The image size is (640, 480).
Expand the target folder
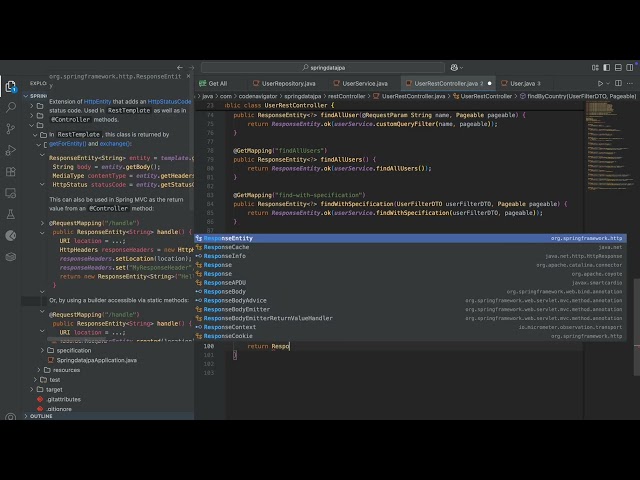(54, 390)
